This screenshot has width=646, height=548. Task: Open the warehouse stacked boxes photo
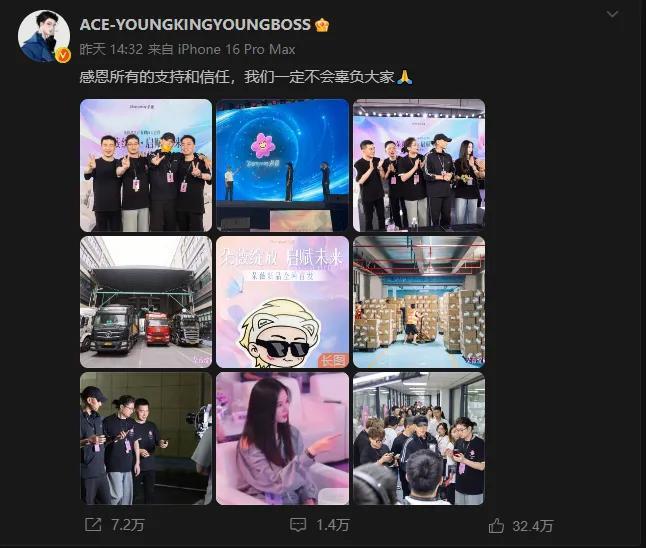(x=419, y=302)
